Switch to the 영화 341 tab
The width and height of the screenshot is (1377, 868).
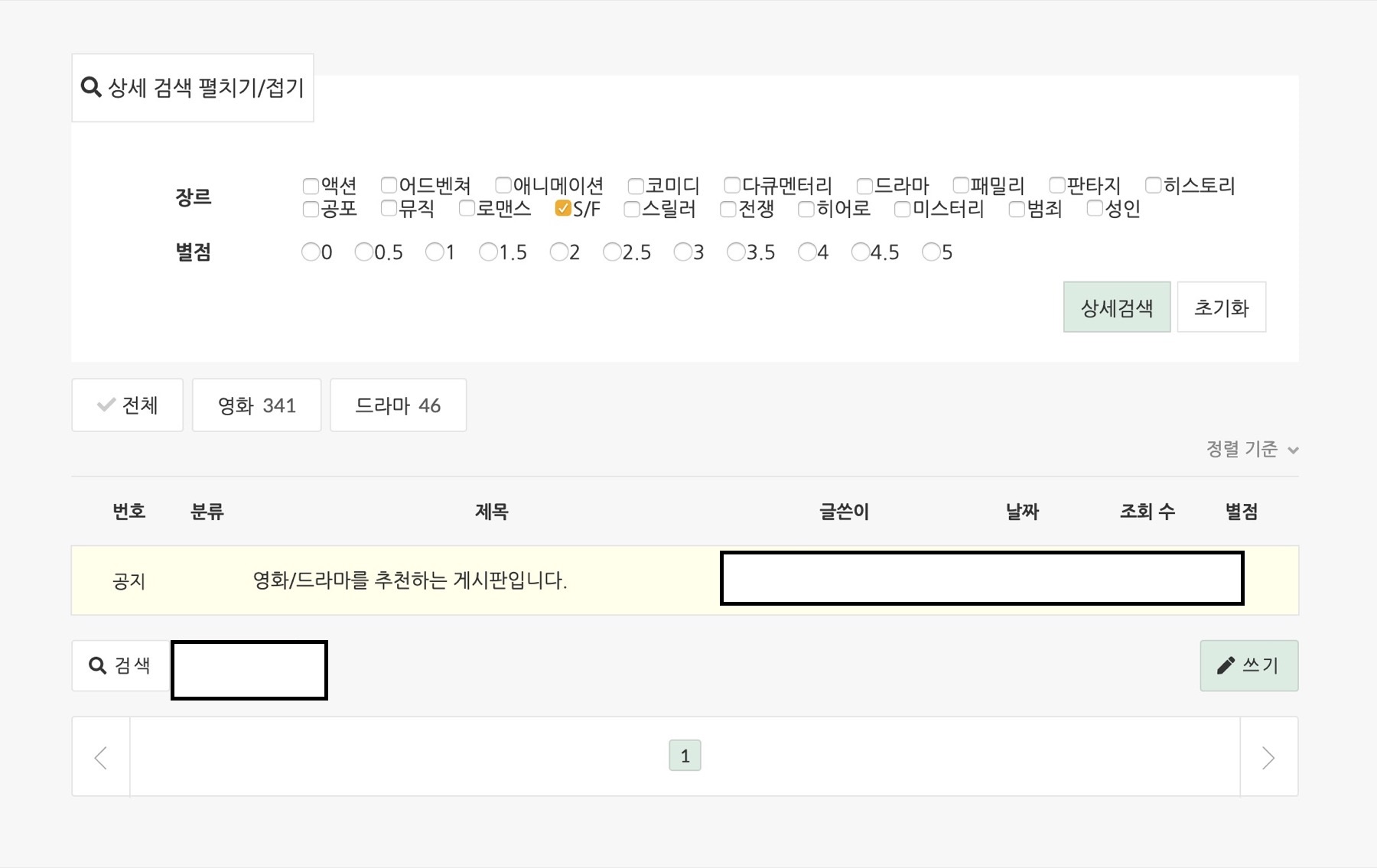click(256, 405)
